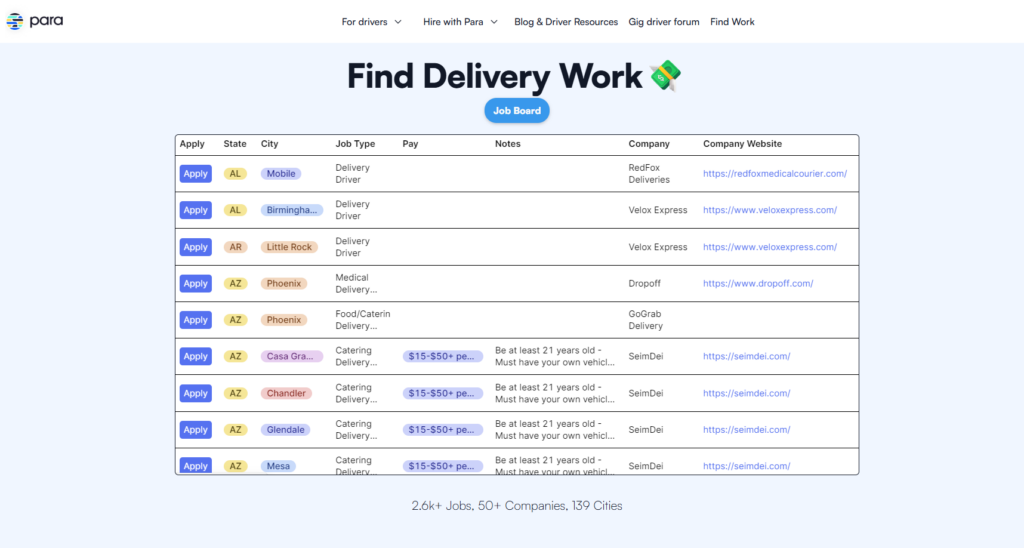This screenshot has height=548, width=1024.
Task: Click the money emoji beside the heading
Action: pyautogui.click(x=665, y=76)
